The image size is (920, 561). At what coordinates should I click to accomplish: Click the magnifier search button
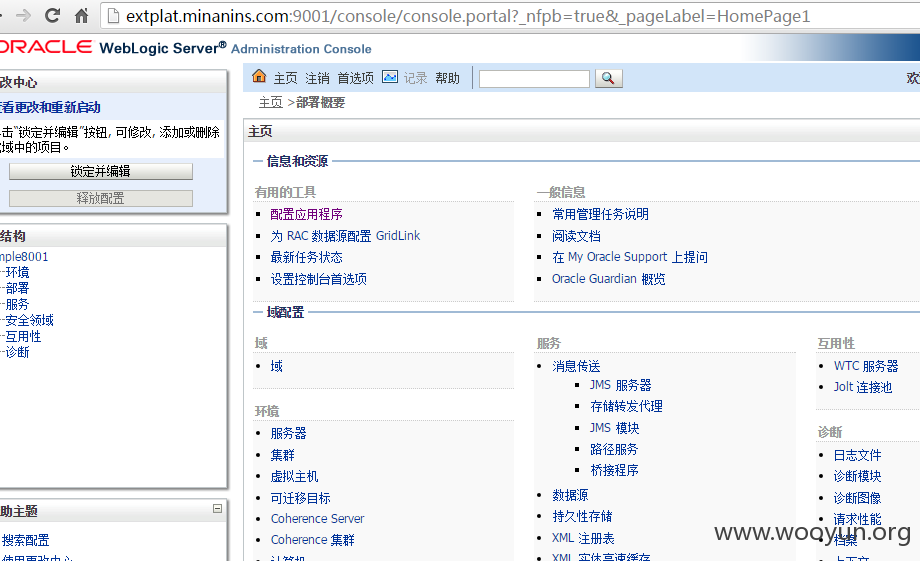(608, 78)
